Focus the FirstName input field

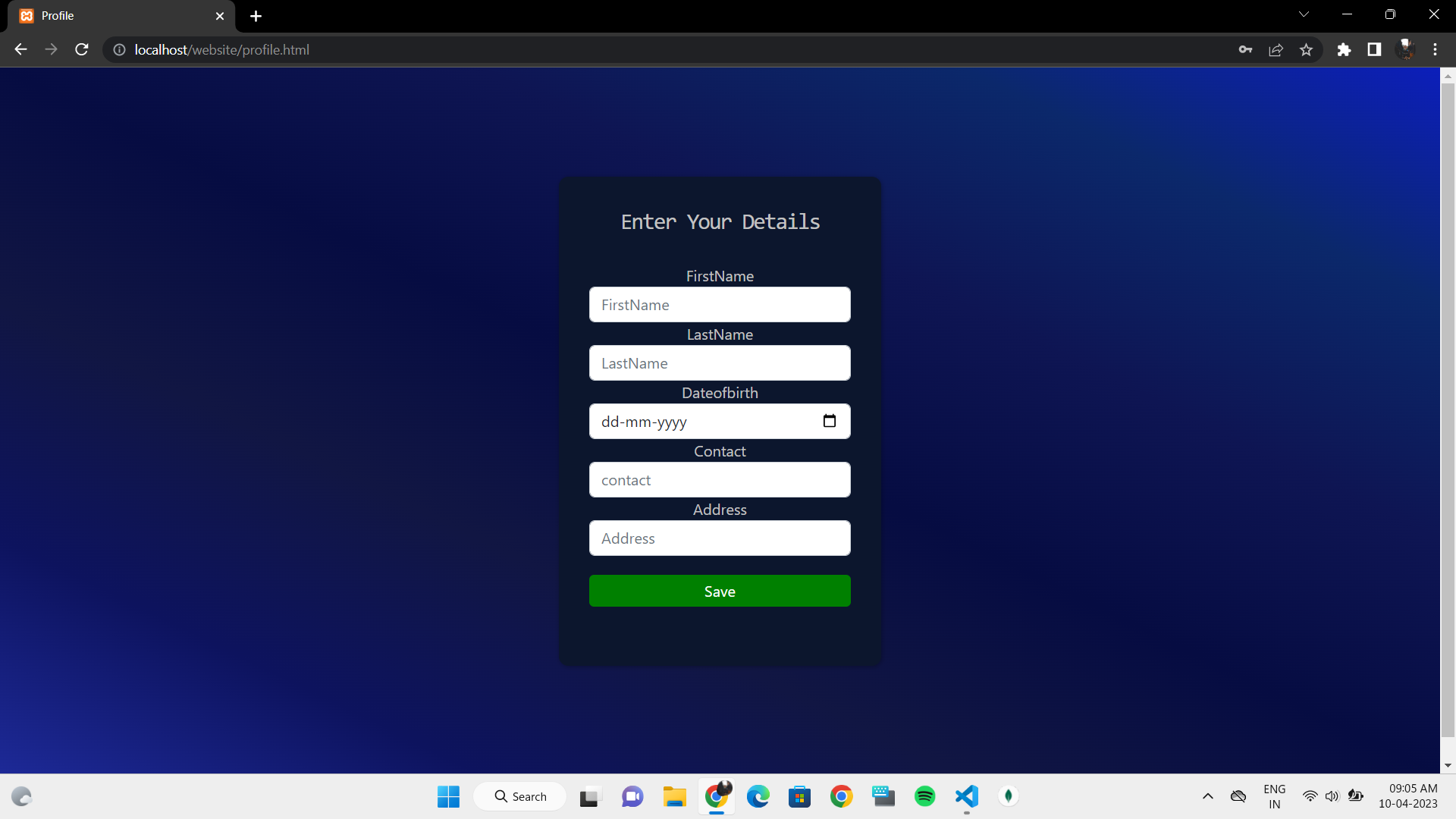720,305
